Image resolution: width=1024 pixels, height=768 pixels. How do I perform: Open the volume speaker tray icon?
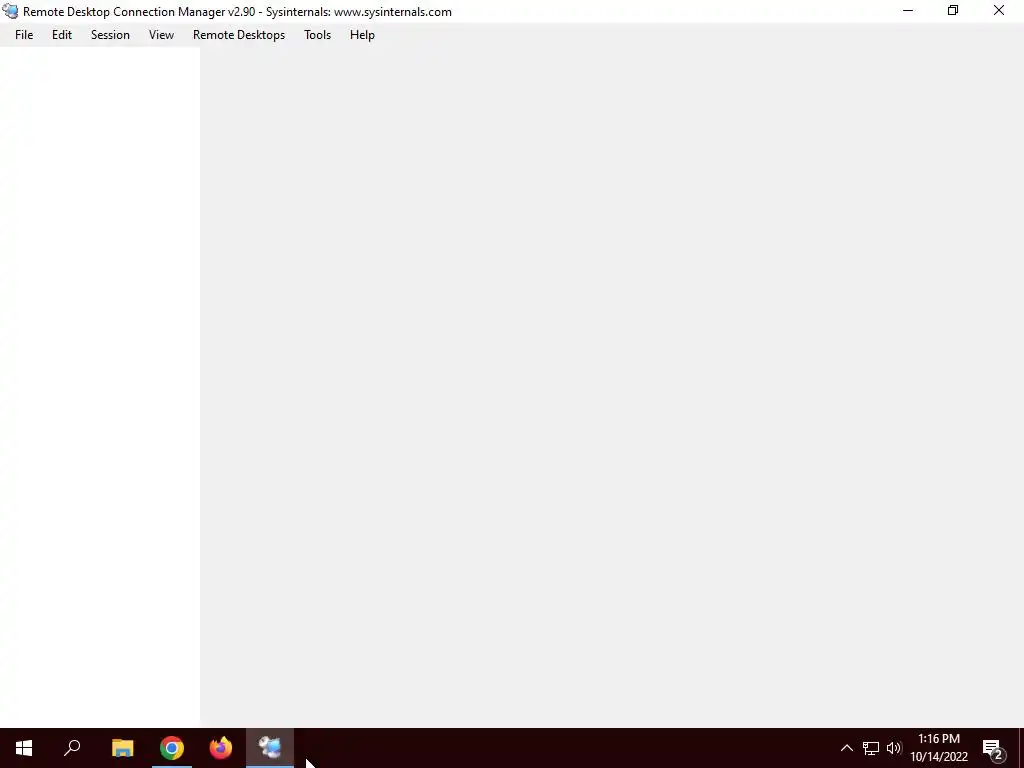pos(894,748)
